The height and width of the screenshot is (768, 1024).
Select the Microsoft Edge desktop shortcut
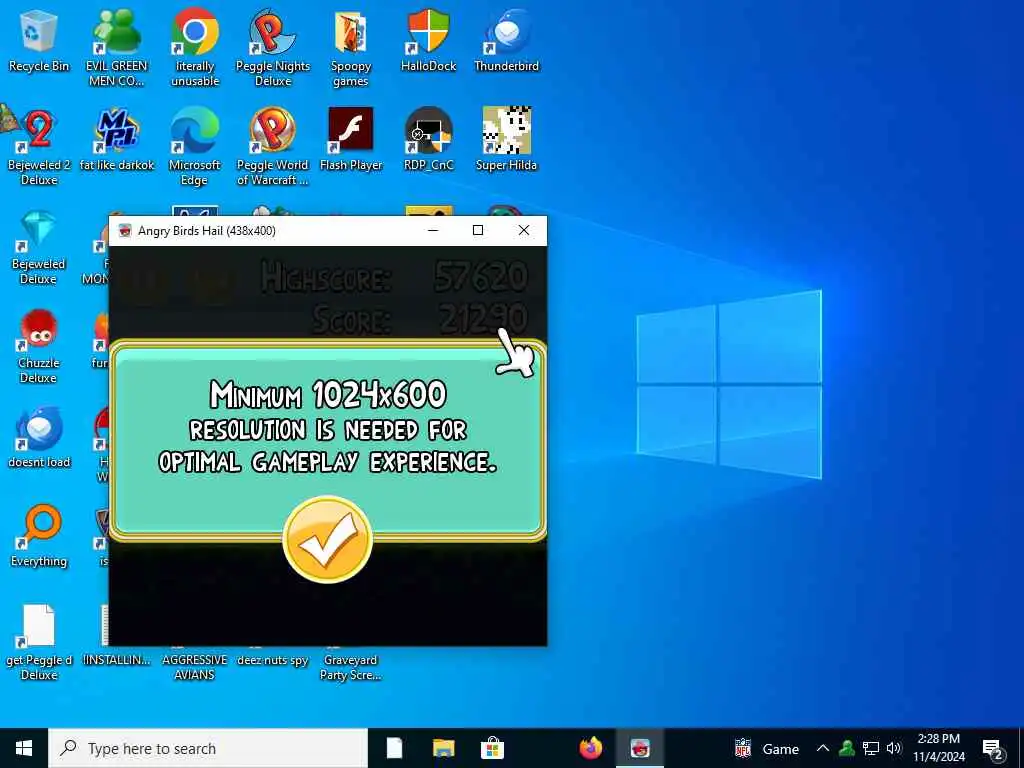(x=195, y=148)
